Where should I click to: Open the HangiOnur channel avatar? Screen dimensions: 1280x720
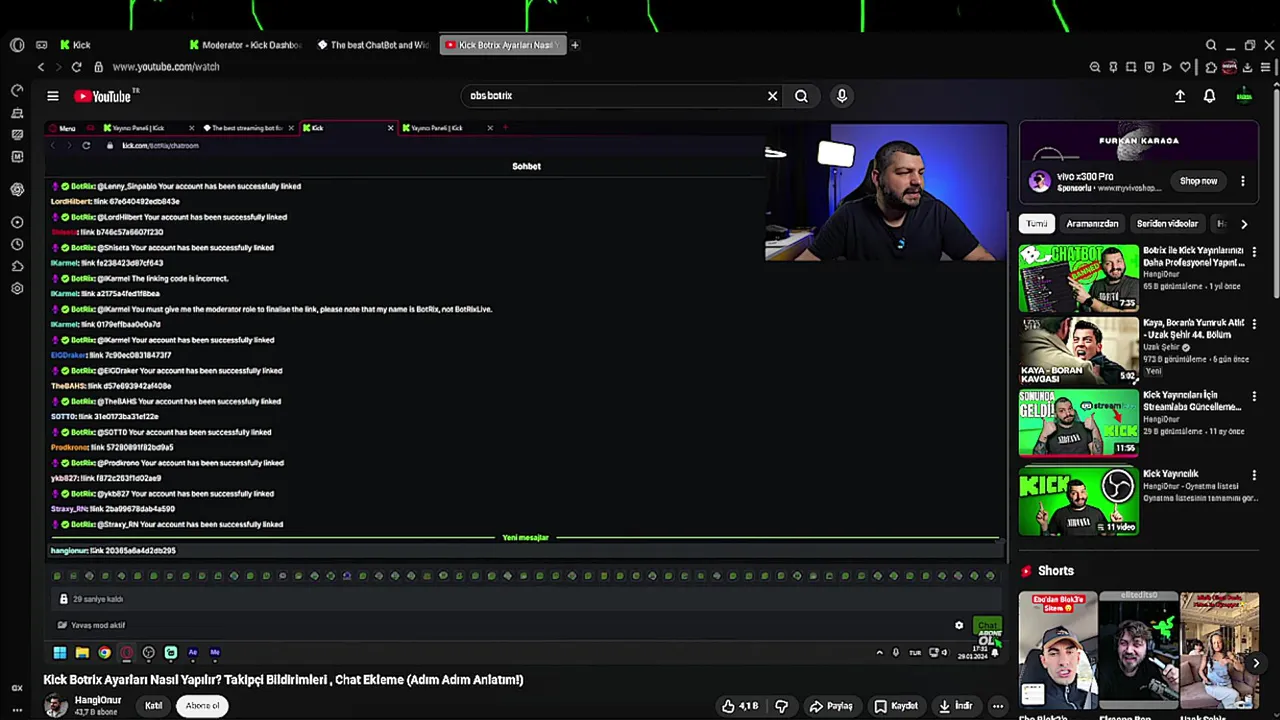pos(56,706)
